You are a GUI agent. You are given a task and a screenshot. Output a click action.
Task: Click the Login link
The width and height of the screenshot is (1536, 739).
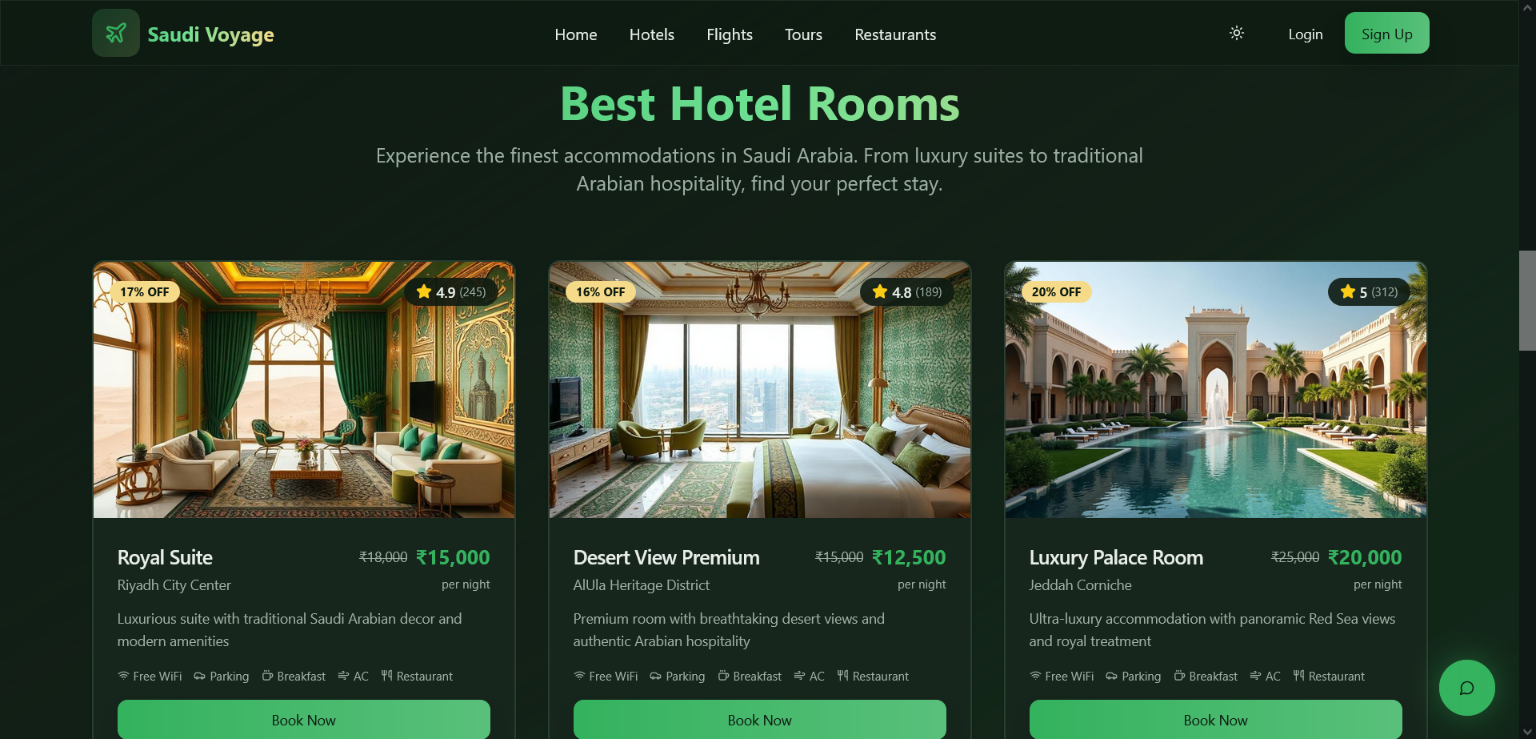coord(1305,34)
